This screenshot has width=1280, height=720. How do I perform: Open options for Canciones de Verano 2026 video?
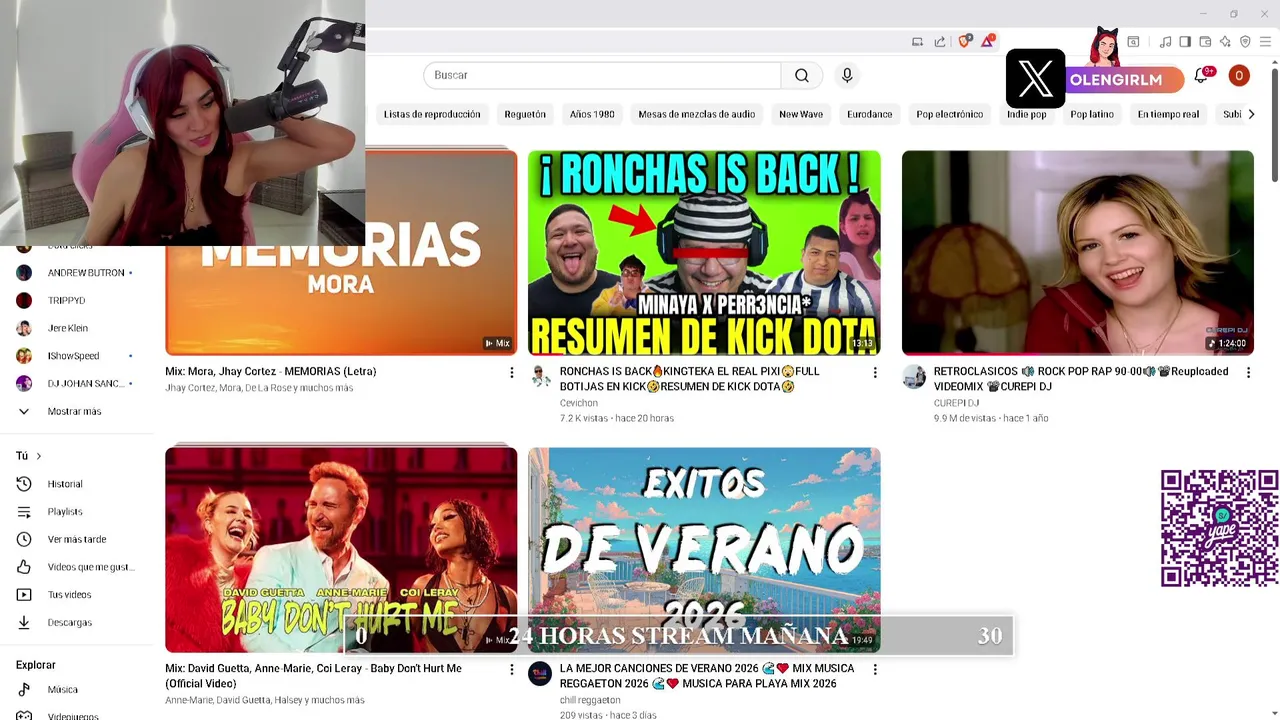875,669
